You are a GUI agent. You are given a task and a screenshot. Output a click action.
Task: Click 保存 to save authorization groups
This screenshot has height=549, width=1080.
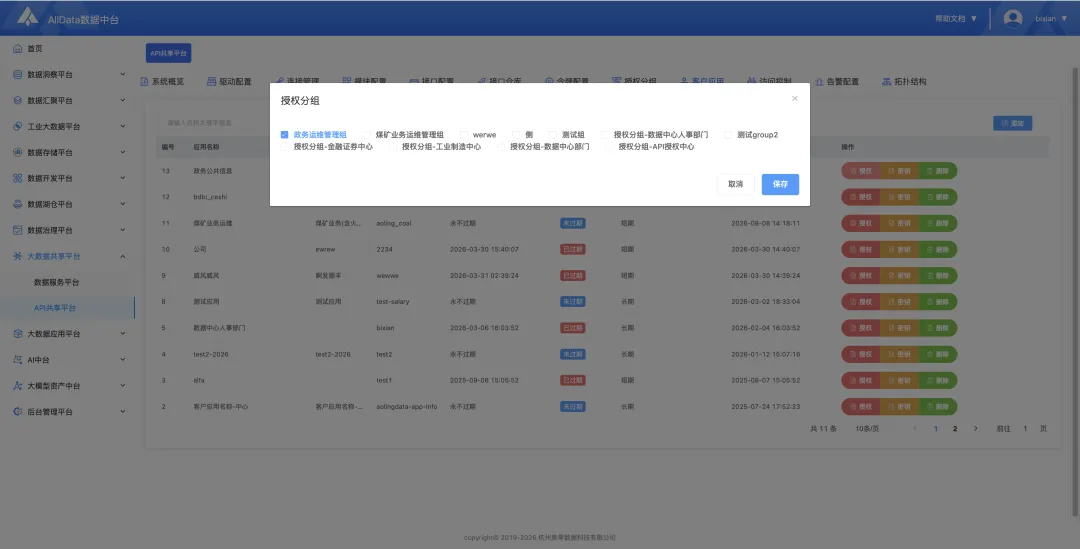[780, 185]
